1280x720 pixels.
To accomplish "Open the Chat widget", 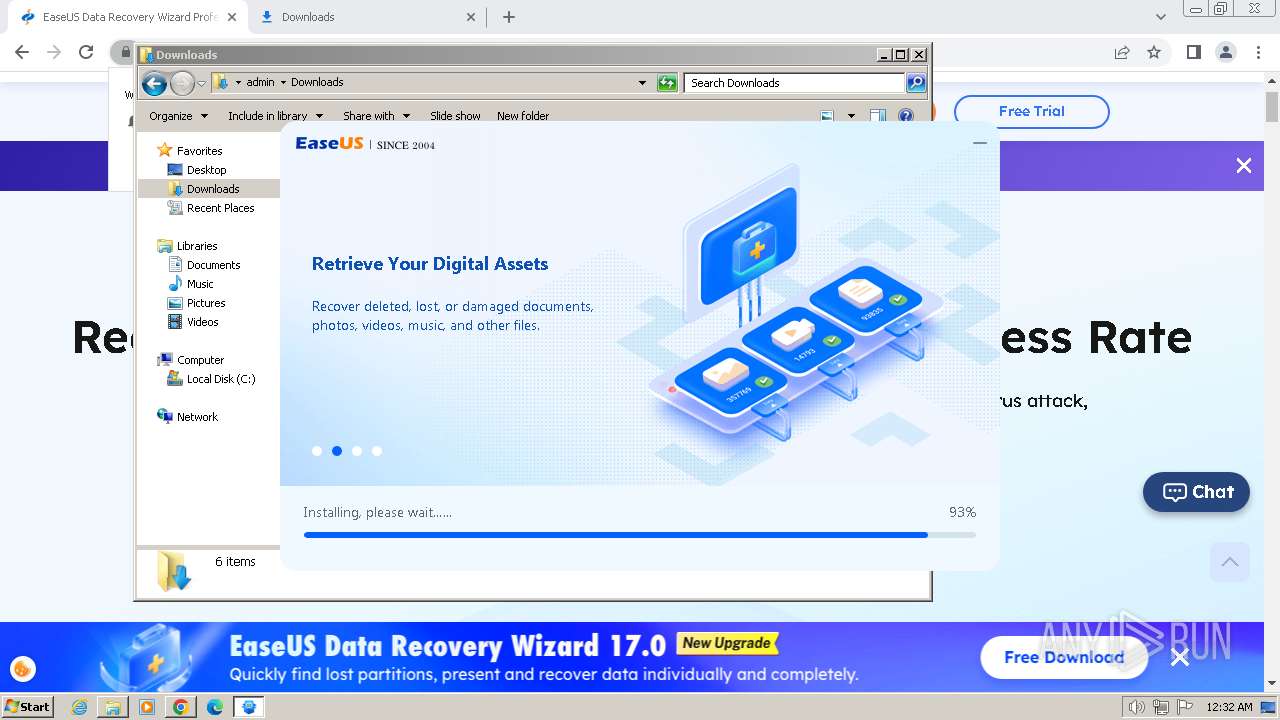I will 1197,492.
